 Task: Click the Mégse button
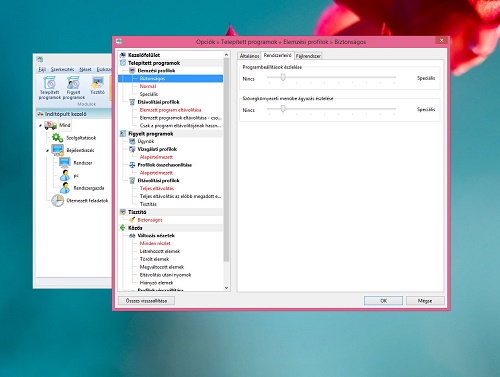coord(425,301)
